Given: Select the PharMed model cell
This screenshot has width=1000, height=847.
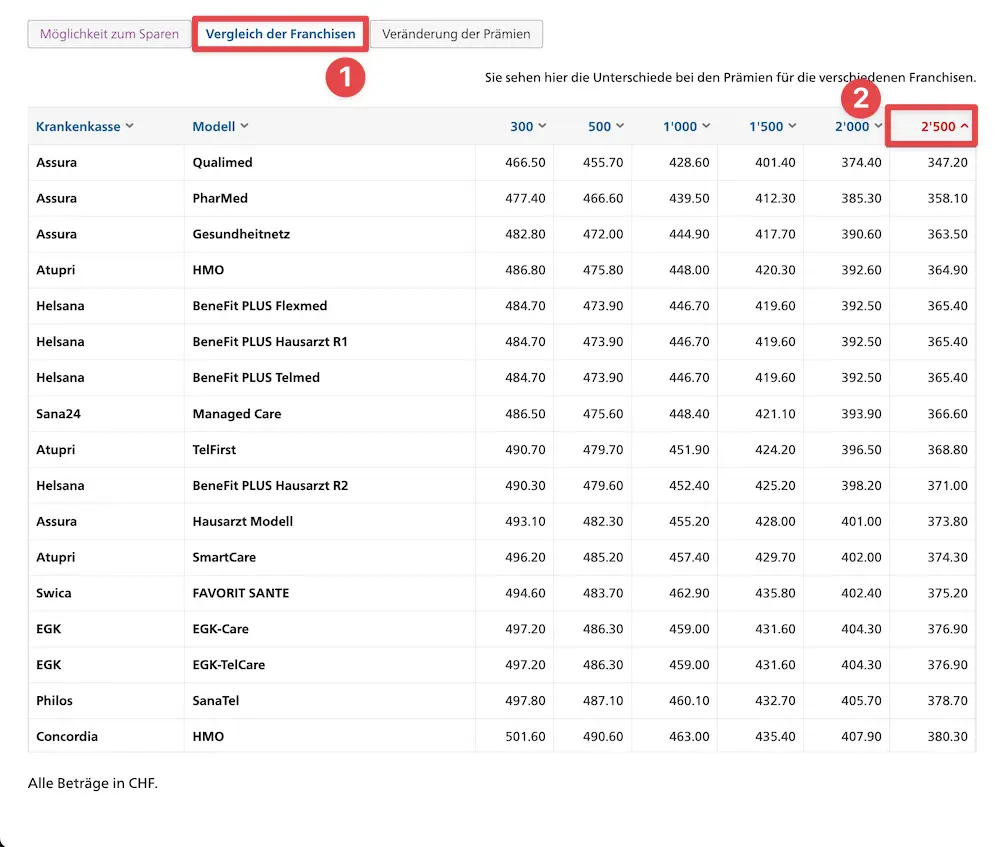Looking at the screenshot, I should click(x=220, y=198).
